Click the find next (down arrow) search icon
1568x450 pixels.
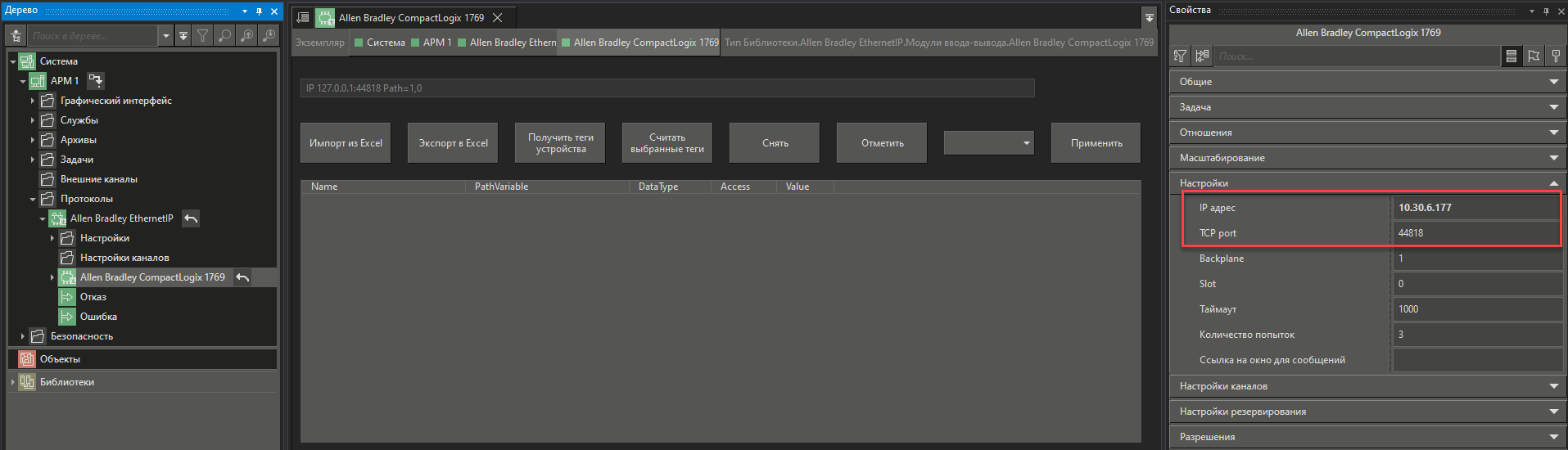[269, 35]
